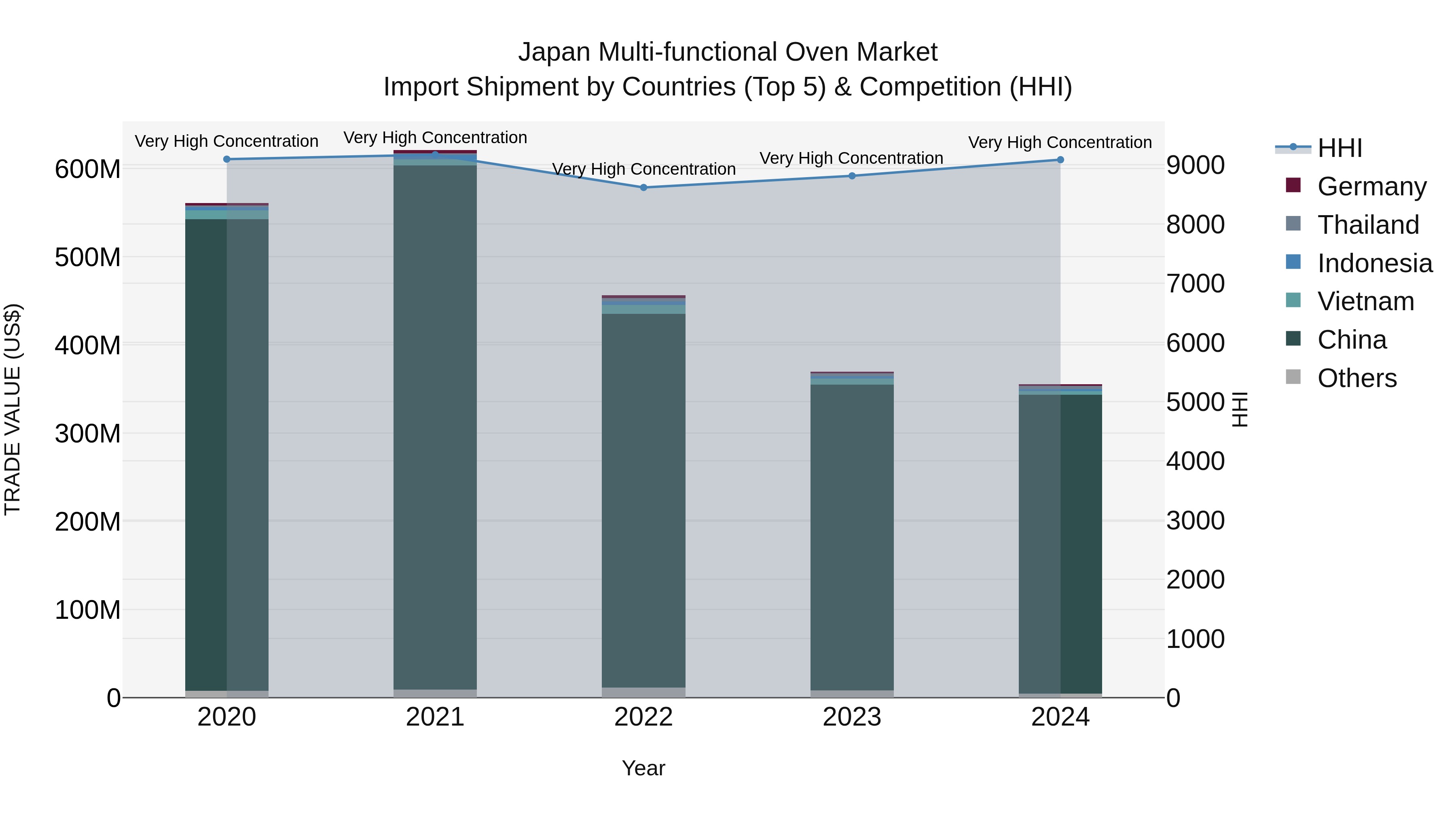Click the 500M left axis tick
Image resolution: width=1456 pixels, height=819 pixels.
(88, 257)
